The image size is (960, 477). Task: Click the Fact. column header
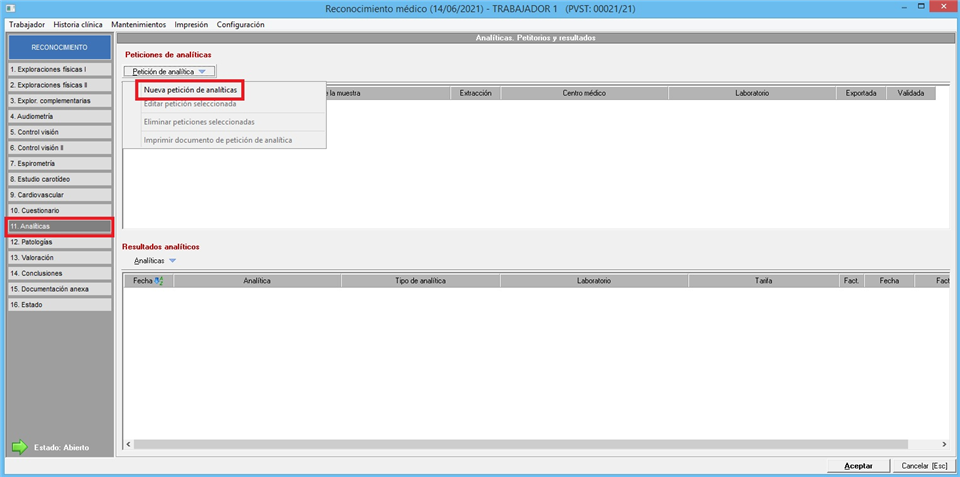(x=851, y=280)
